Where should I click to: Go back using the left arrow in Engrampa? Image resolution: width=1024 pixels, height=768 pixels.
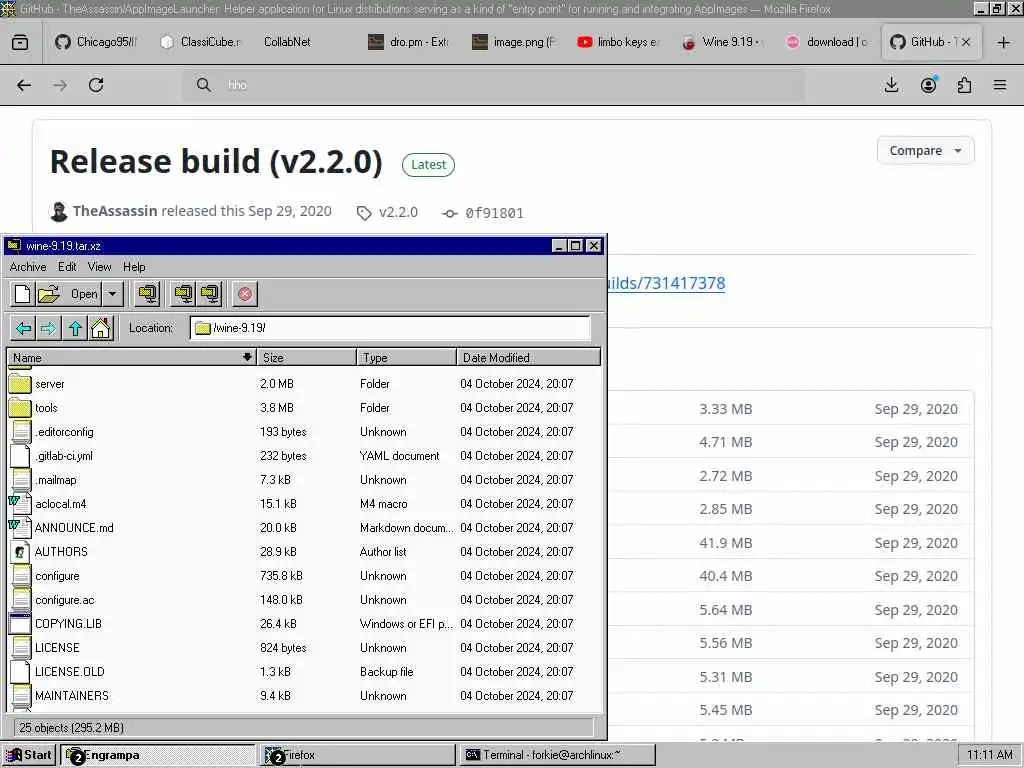point(24,328)
